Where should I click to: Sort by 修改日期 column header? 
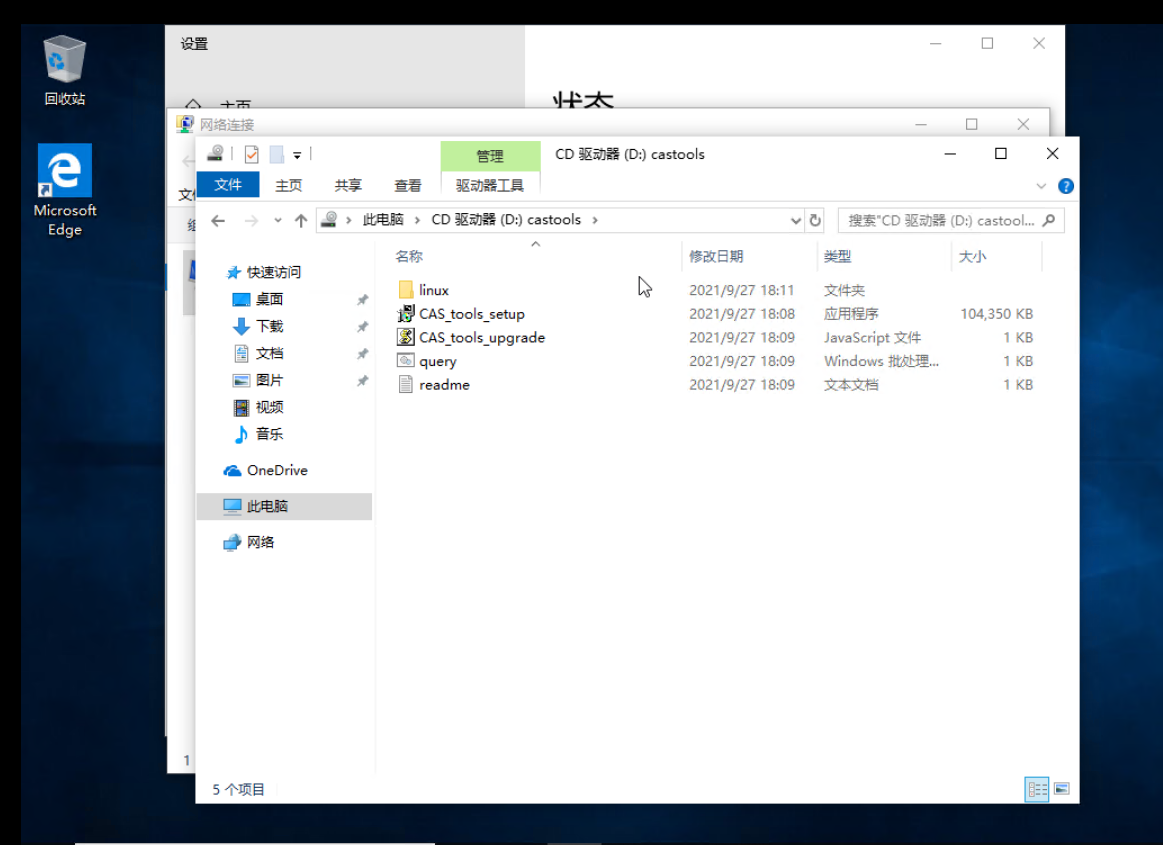pyautogui.click(x=716, y=257)
